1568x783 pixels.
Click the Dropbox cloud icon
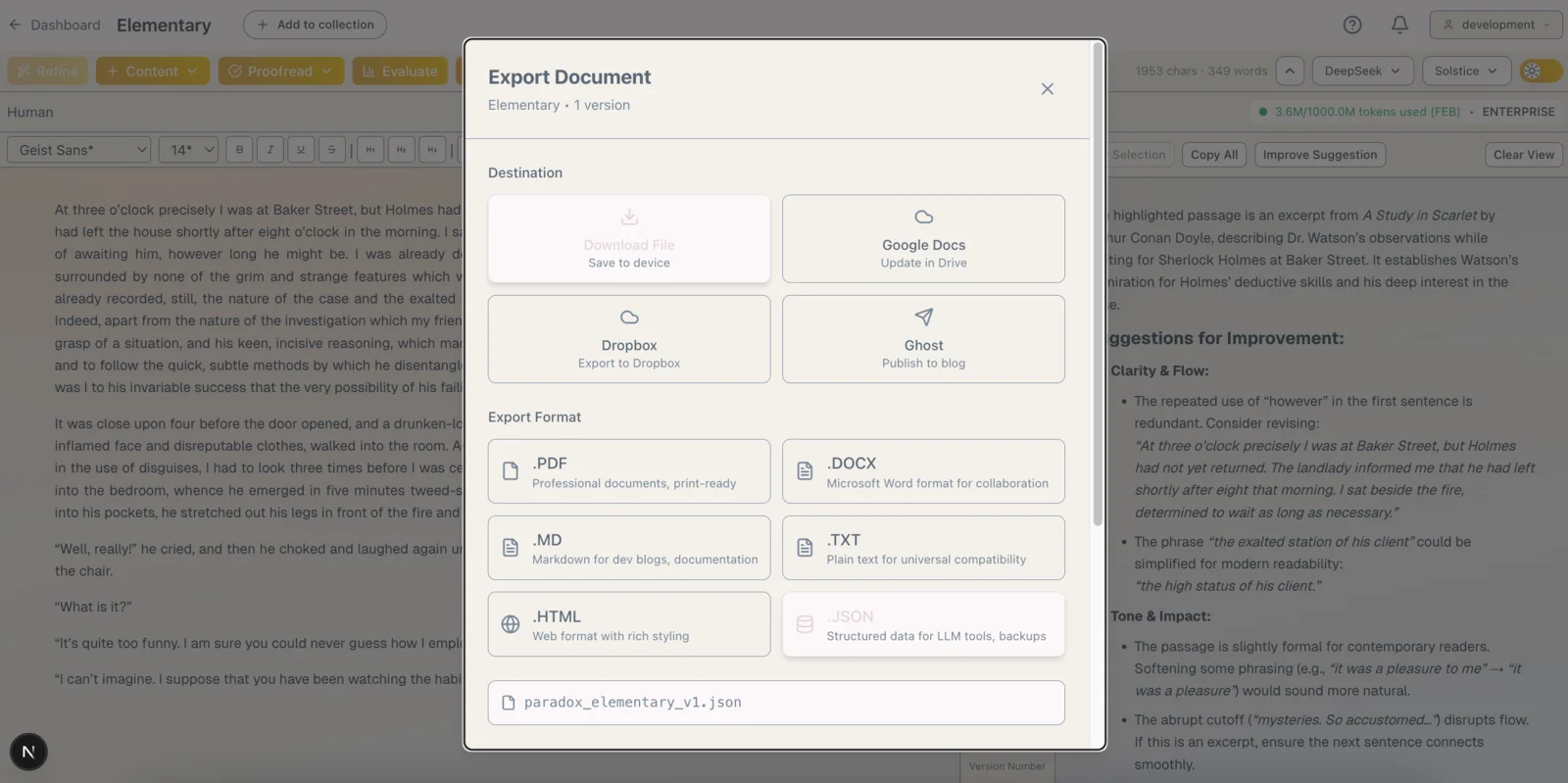tap(629, 318)
